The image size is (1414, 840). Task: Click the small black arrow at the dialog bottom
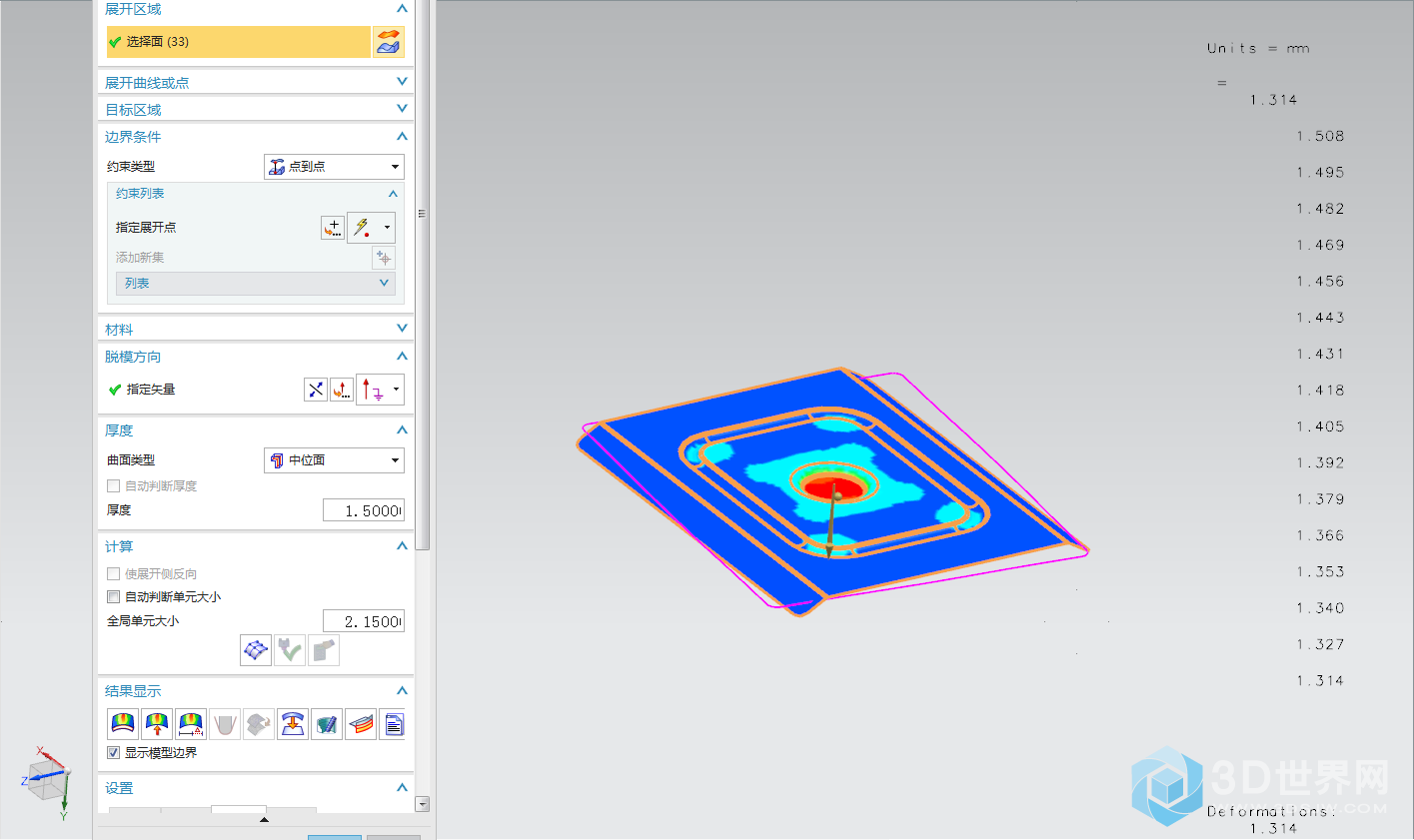pyautogui.click(x=264, y=820)
